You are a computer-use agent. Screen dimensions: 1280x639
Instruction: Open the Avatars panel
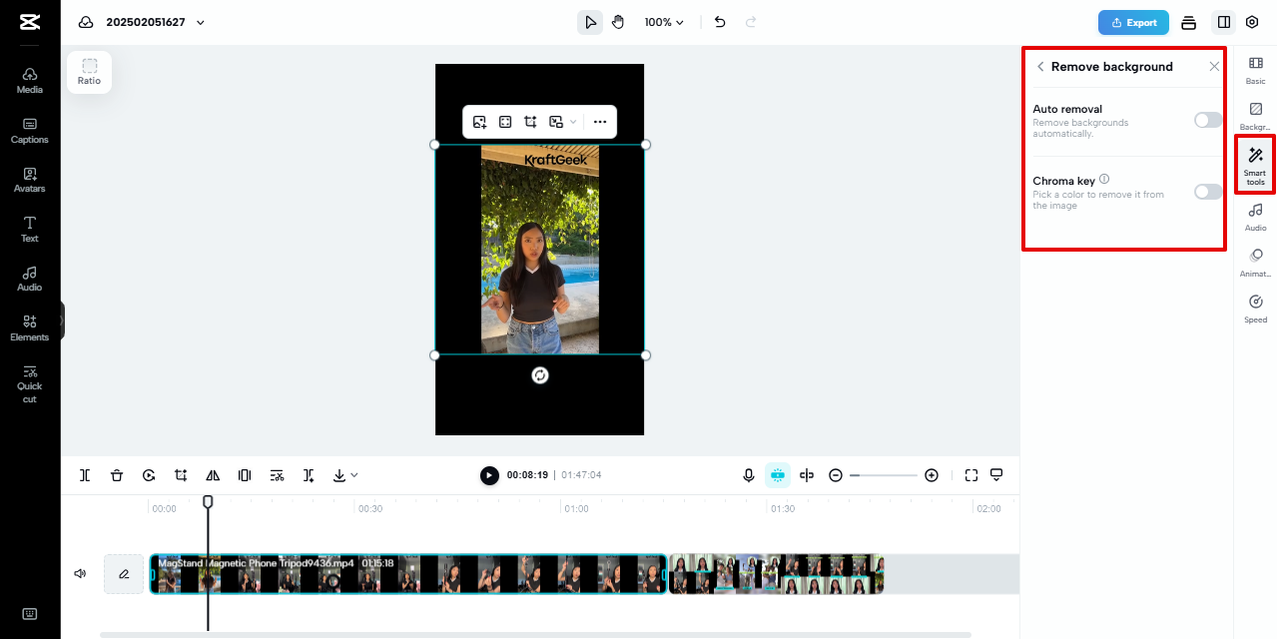point(30,180)
